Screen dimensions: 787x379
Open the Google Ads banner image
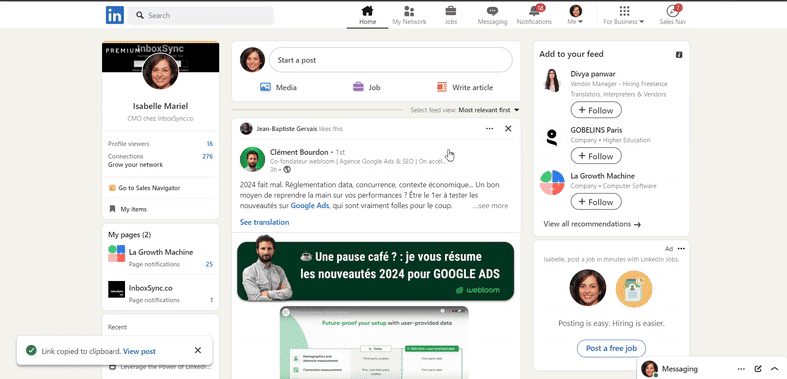click(x=375, y=271)
